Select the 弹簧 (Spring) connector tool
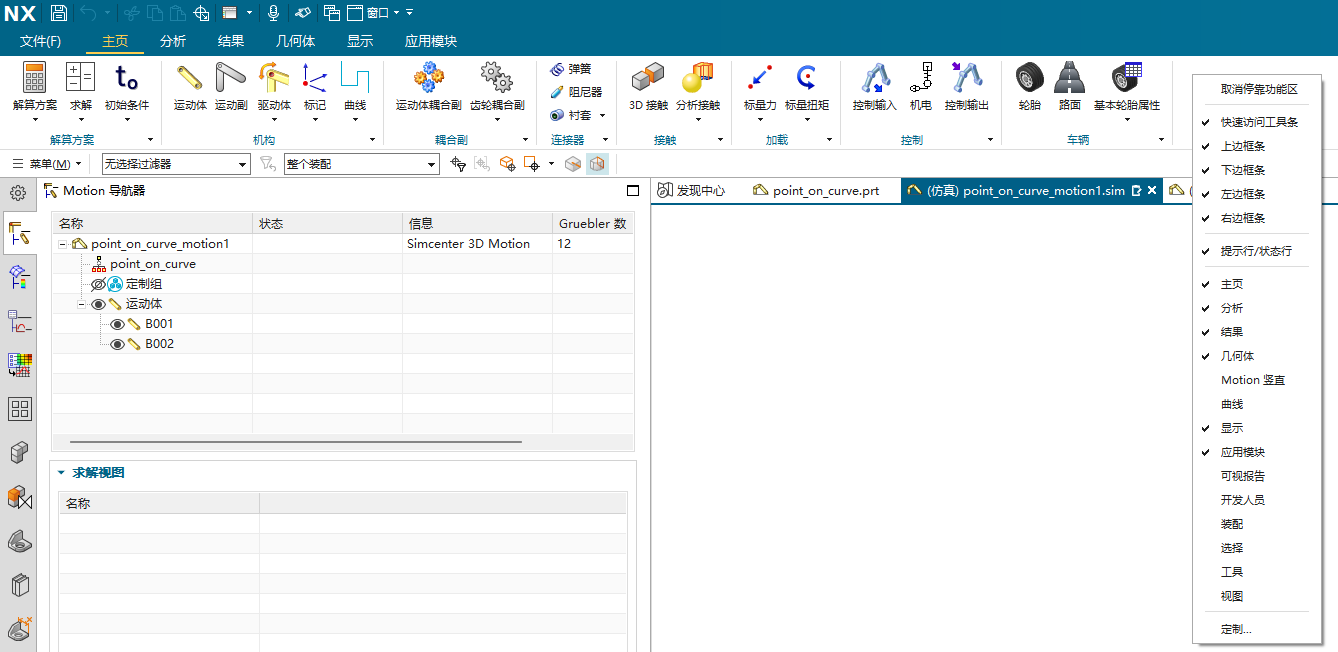This screenshot has width=1338, height=652. [576, 71]
